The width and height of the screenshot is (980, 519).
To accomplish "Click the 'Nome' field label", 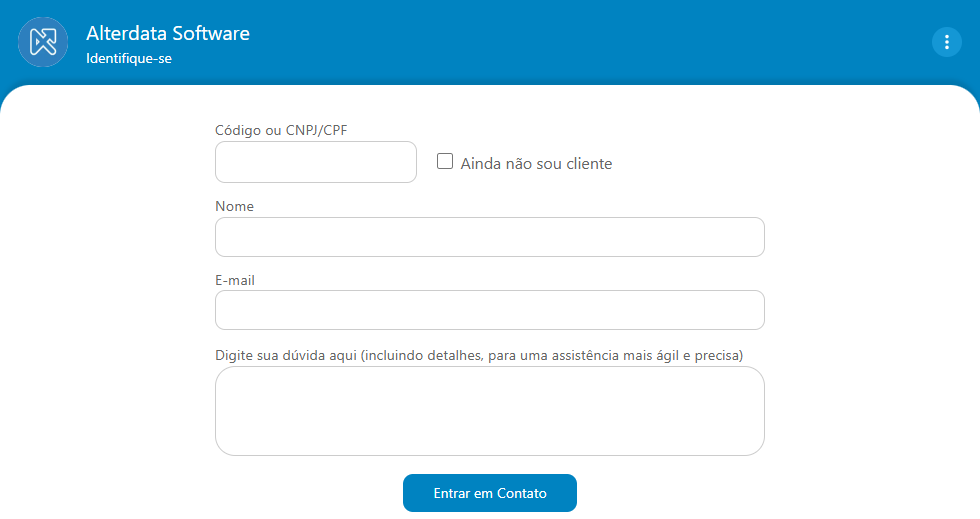I will pos(234,206).
